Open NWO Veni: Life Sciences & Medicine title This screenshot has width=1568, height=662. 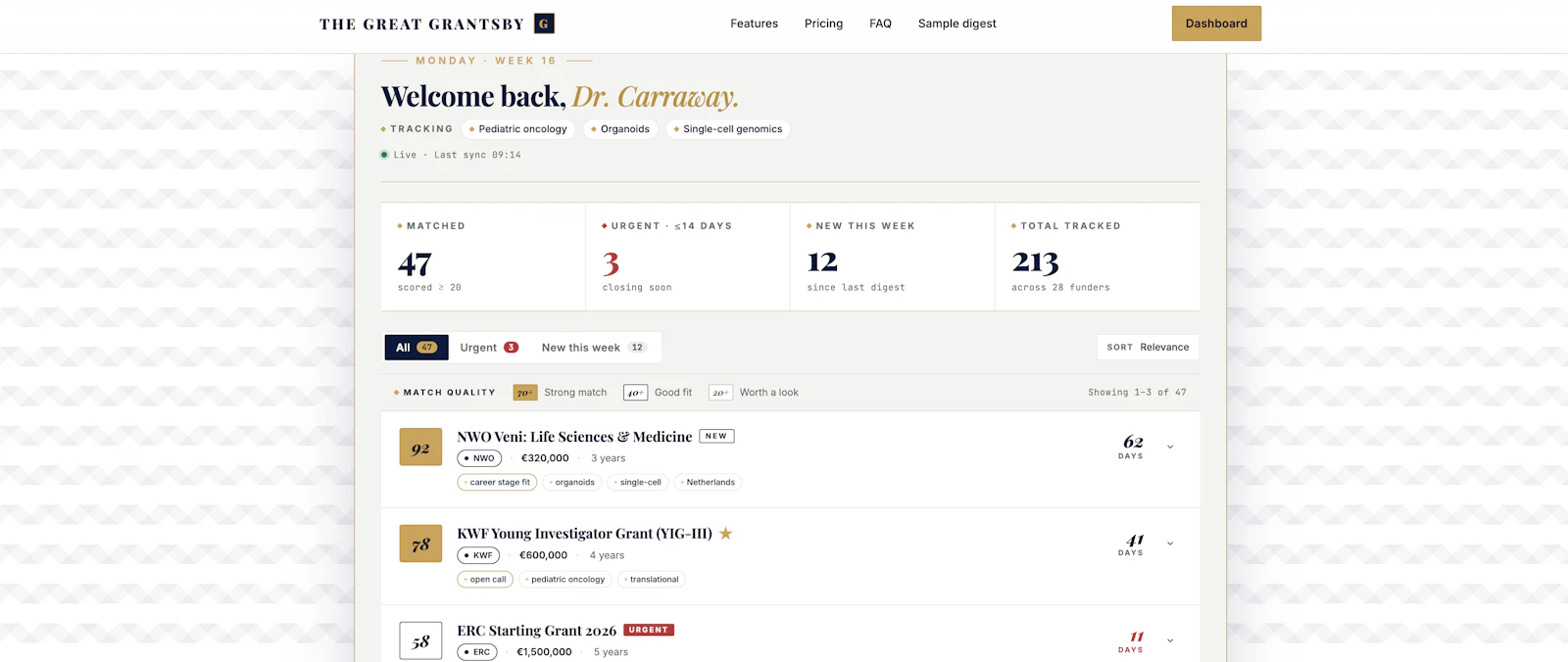(x=574, y=437)
